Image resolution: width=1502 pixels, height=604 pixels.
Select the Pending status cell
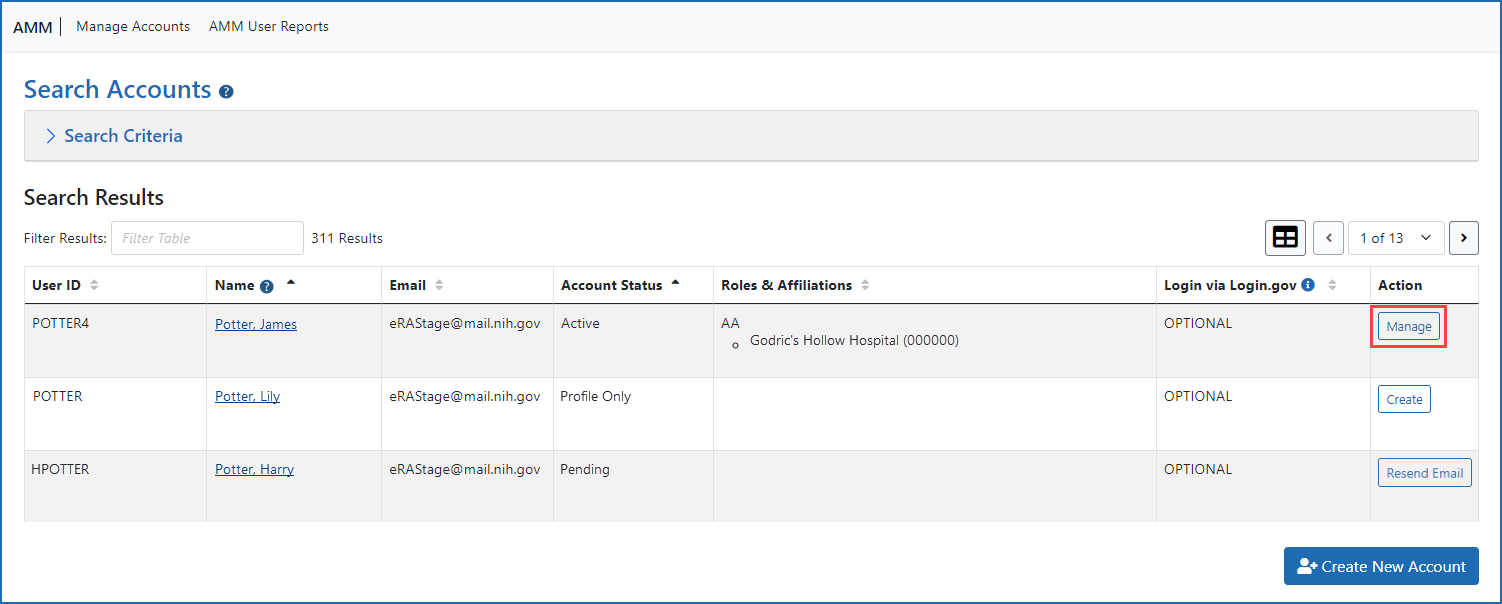click(585, 470)
